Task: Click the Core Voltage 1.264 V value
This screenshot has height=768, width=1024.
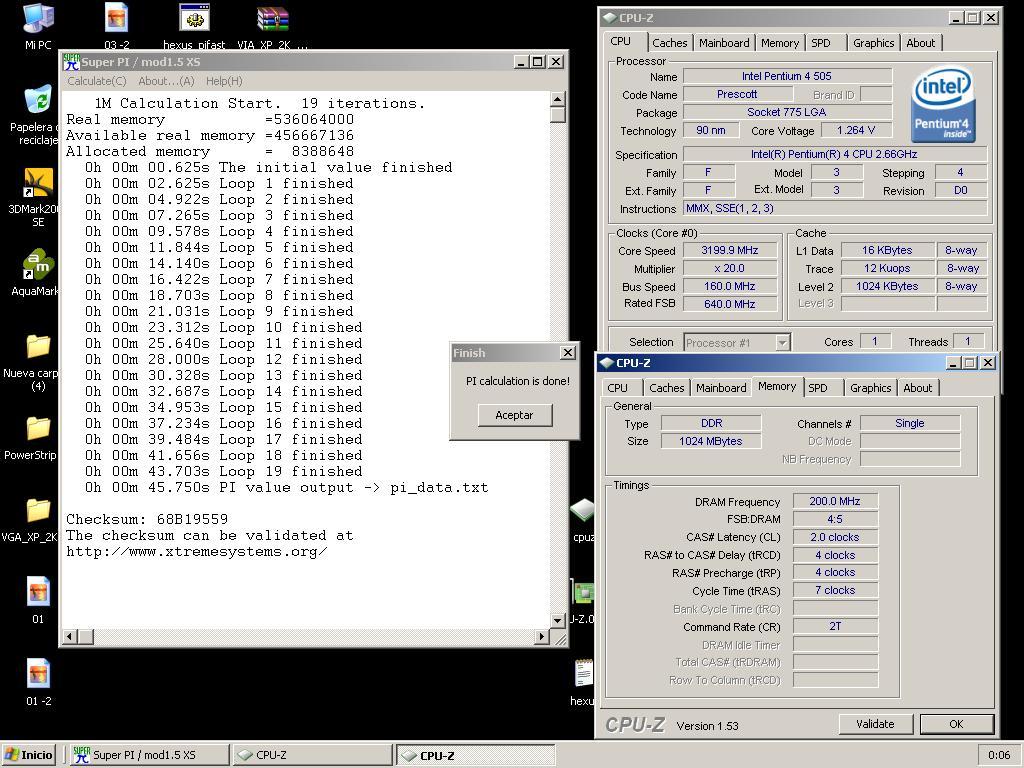Action: (x=856, y=130)
